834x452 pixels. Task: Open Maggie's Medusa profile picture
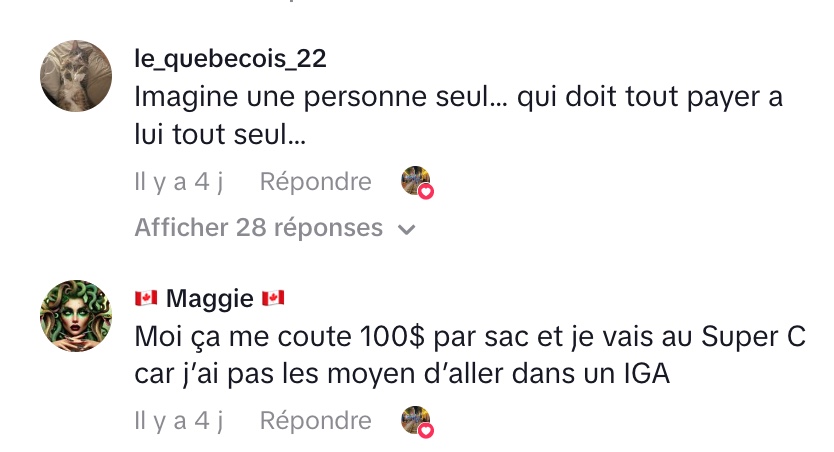[x=76, y=316]
